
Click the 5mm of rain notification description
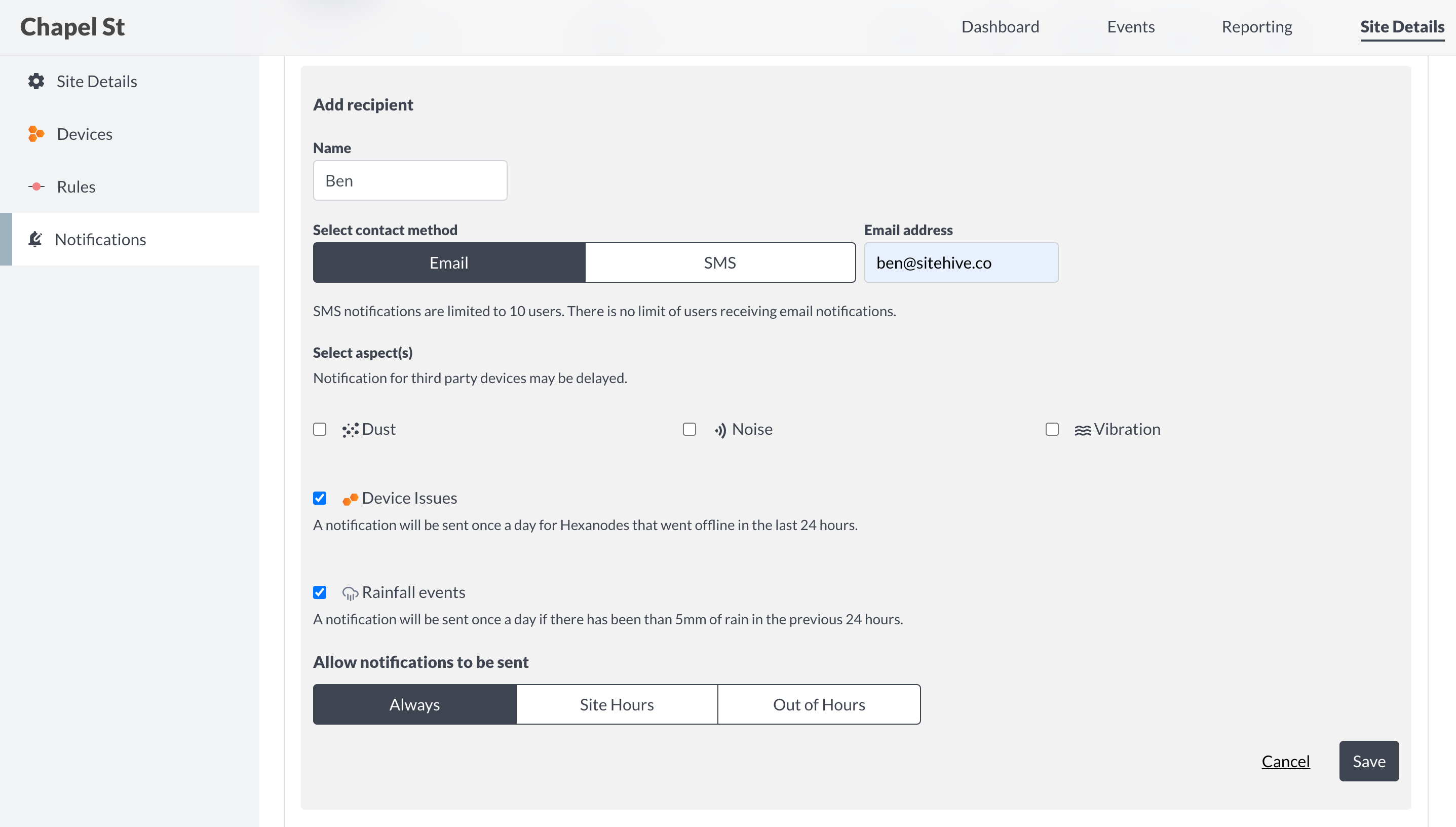tap(607, 619)
